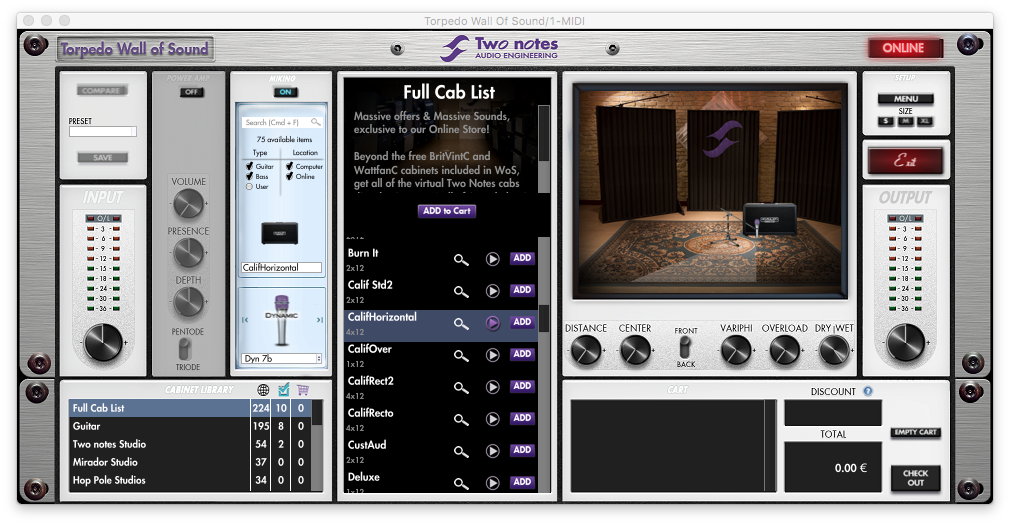Toggle the Online location checkbox
1010x525 pixels.
pos(289,177)
